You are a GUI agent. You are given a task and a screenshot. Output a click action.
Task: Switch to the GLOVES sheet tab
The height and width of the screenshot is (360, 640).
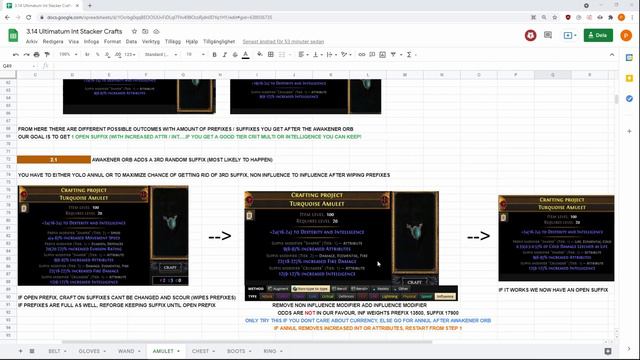point(92,351)
